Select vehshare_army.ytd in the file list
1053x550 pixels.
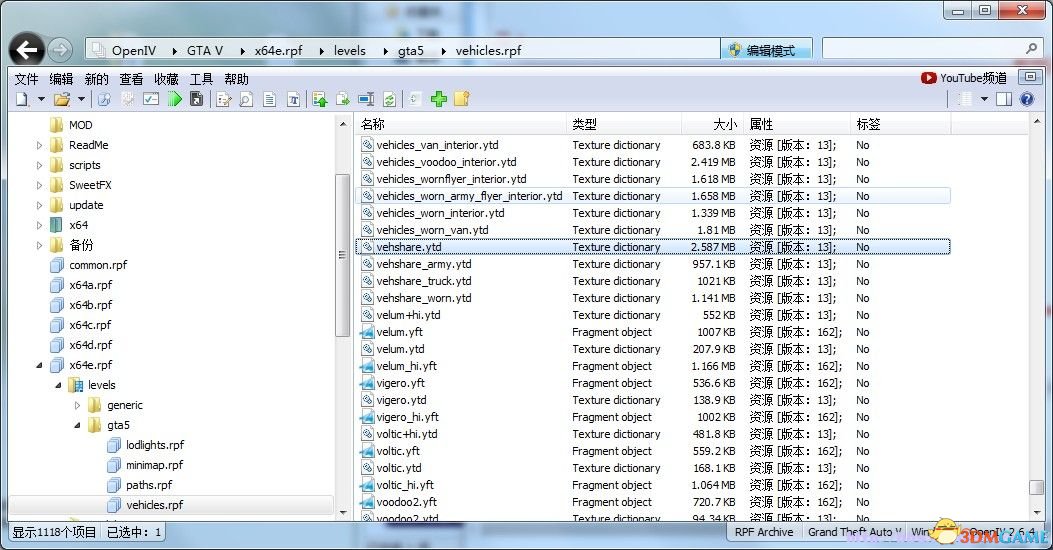pyautogui.click(x=424, y=265)
